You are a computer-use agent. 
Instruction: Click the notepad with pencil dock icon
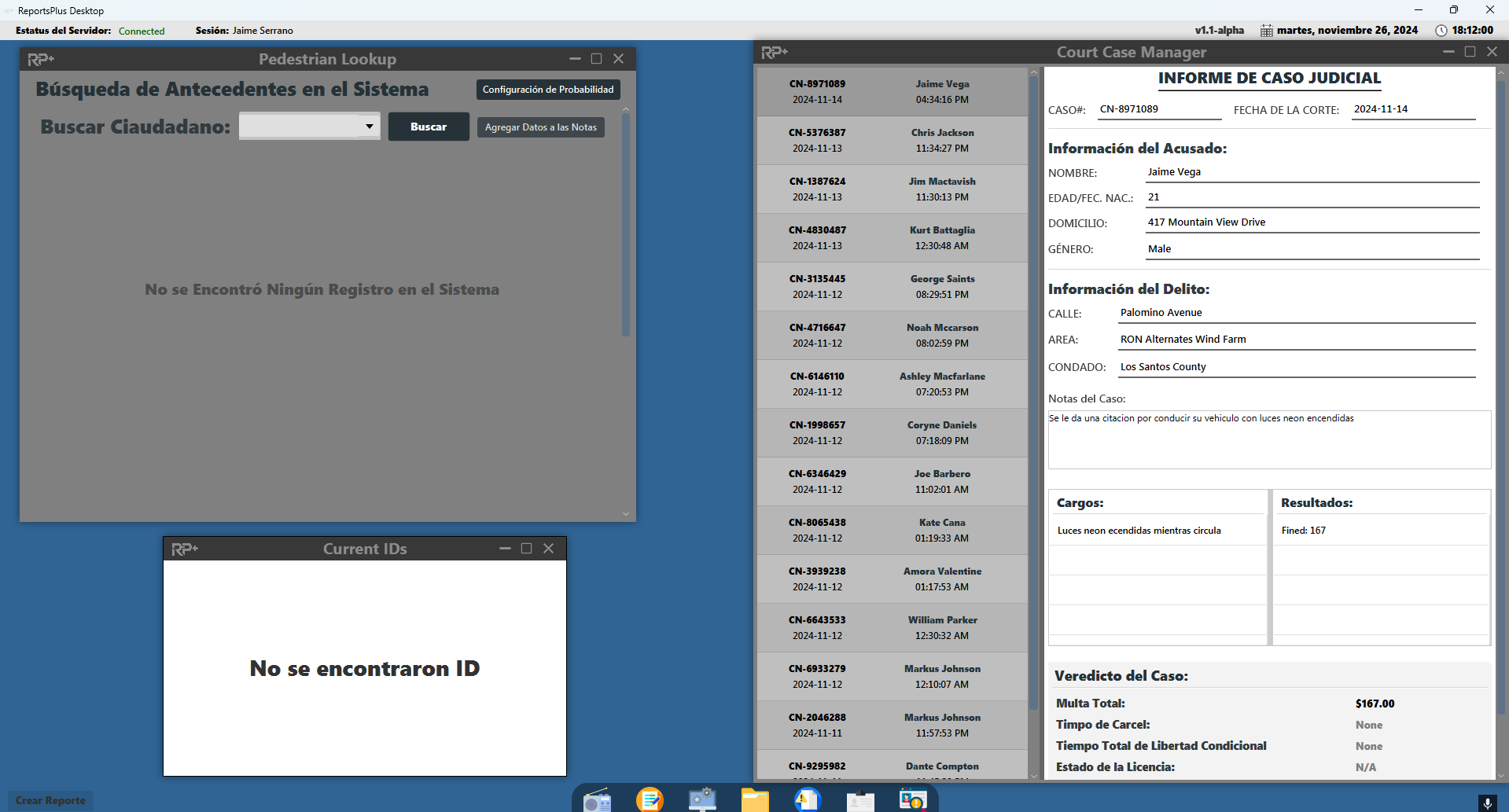pyautogui.click(x=650, y=800)
